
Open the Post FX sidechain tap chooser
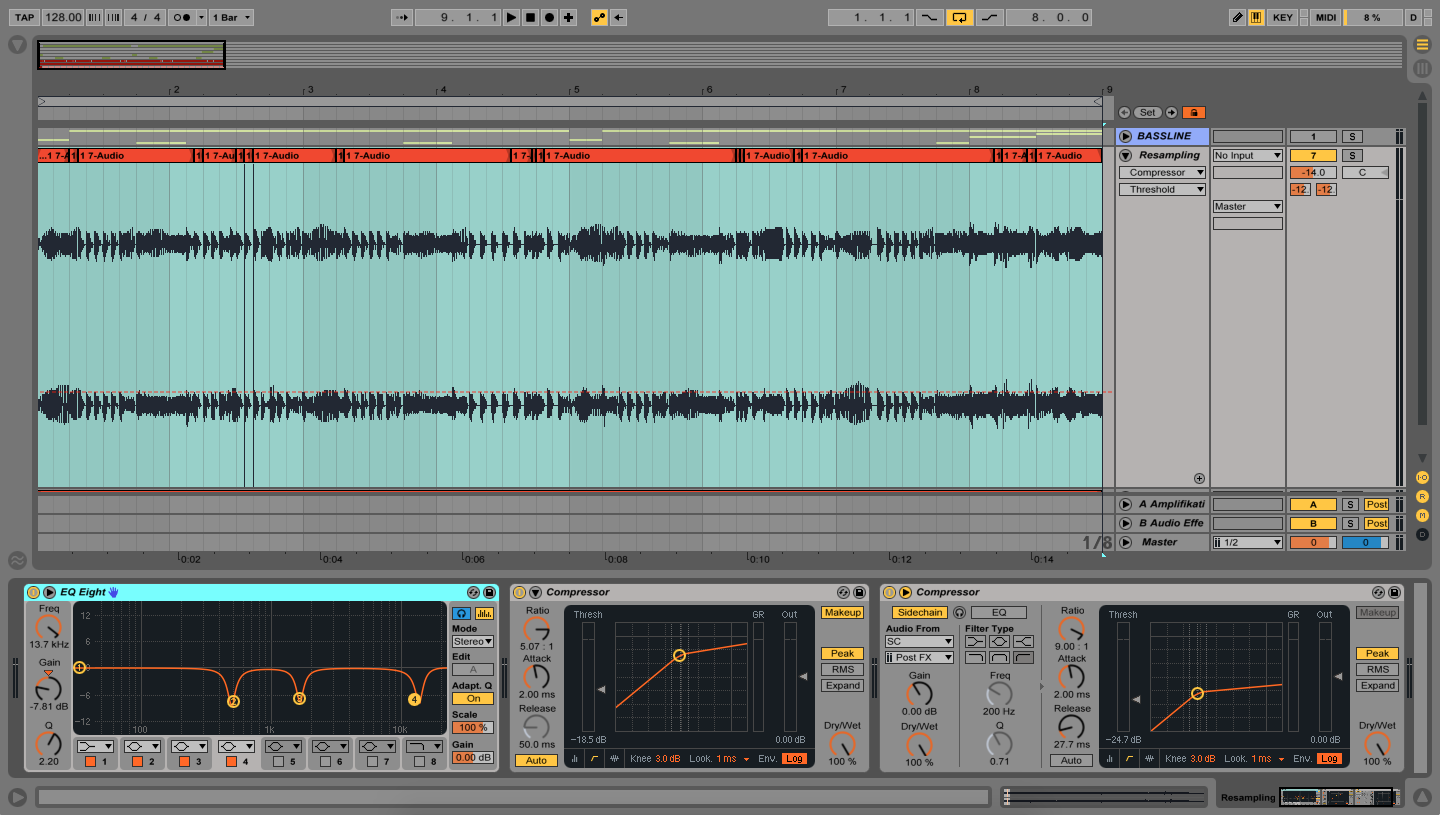[919, 657]
